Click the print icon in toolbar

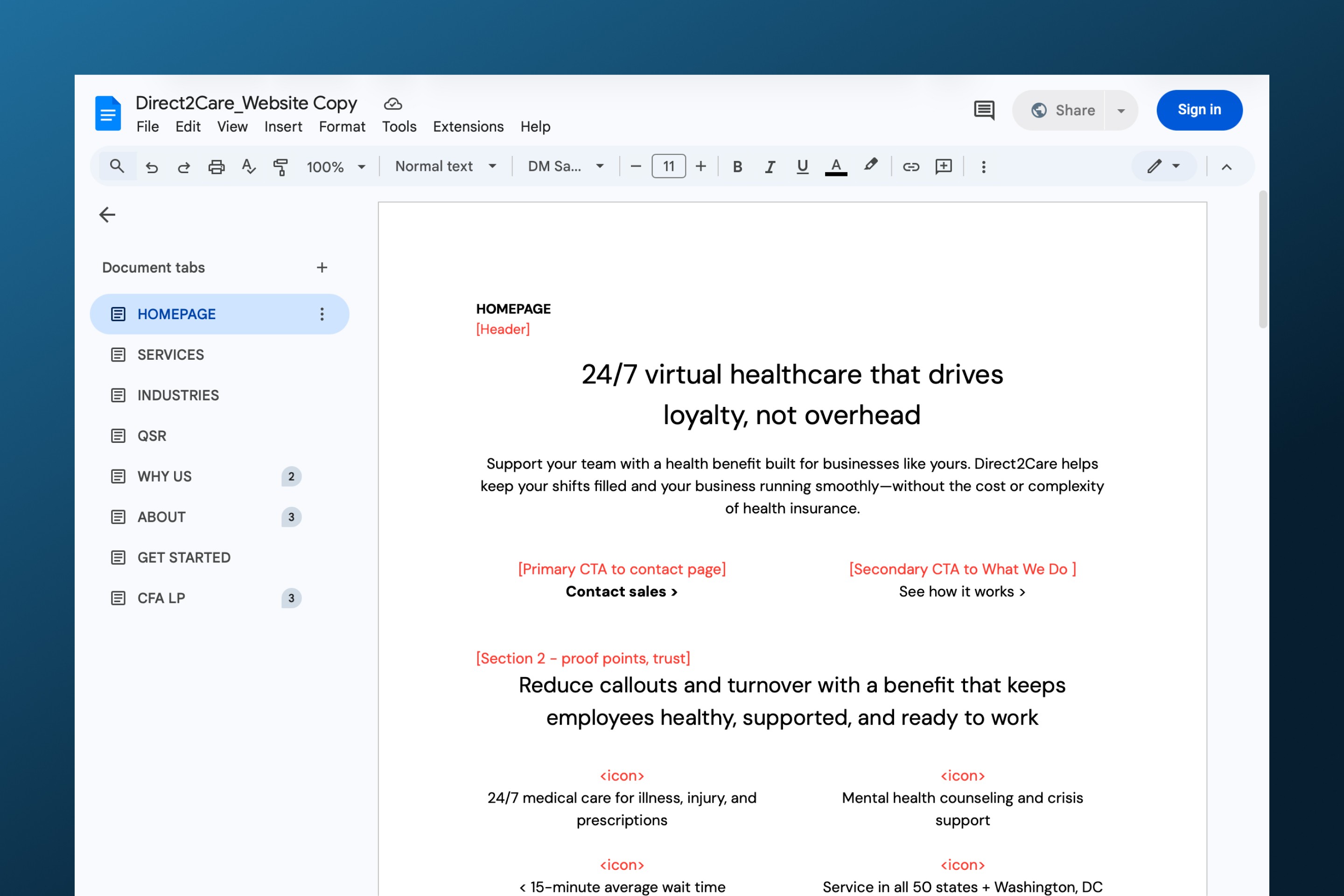click(x=216, y=167)
